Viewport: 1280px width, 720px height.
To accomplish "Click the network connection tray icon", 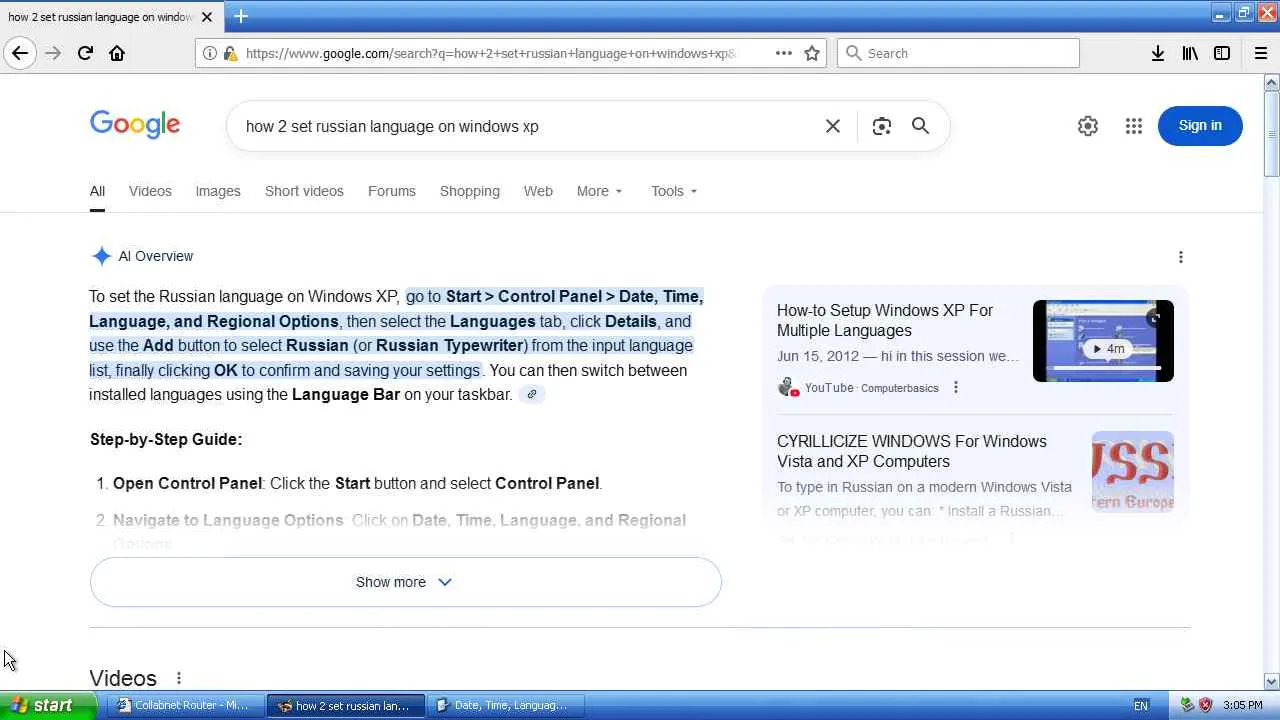I will [1187, 705].
